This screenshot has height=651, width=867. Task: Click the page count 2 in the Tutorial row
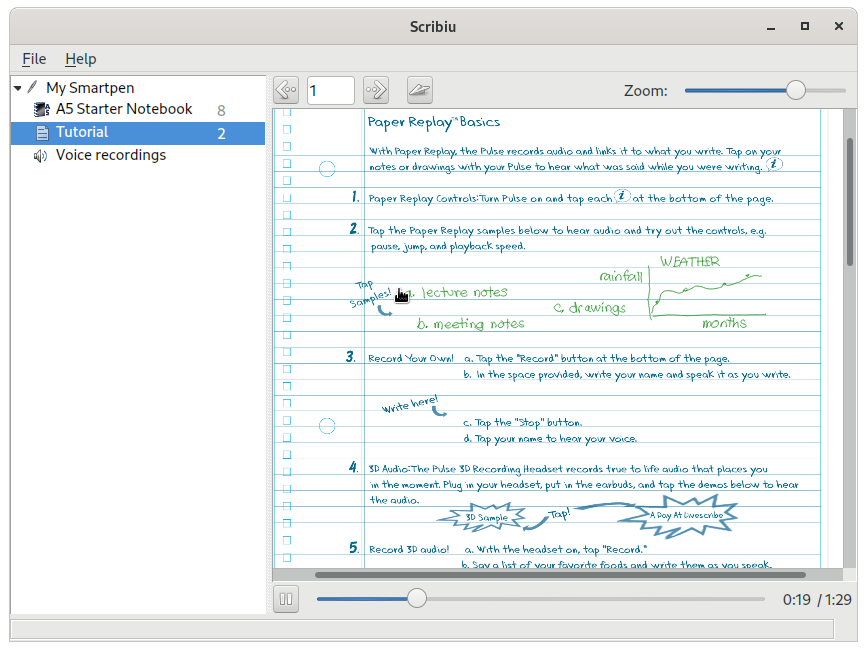(x=221, y=134)
